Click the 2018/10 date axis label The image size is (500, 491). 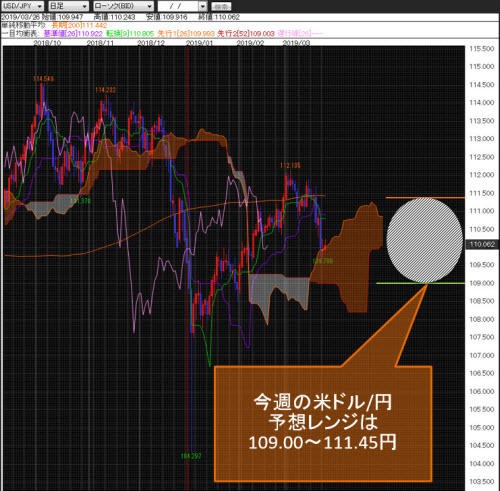(x=47, y=43)
